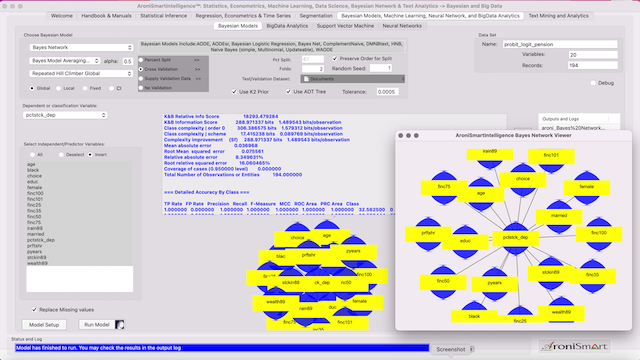
Task: Select 'married' in the predictor variables list
Action: pos(36,234)
